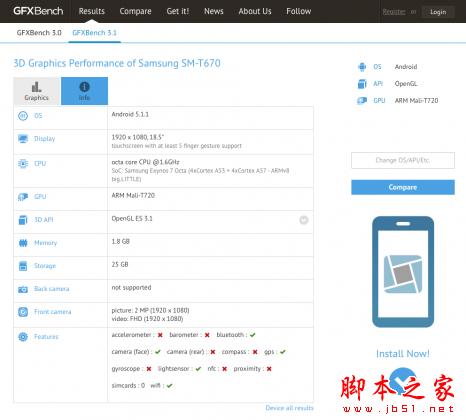Click the Register link
Image resolution: width=466 pixels, height=420 pixels.
pyautogui.click(x=394, y=12)
